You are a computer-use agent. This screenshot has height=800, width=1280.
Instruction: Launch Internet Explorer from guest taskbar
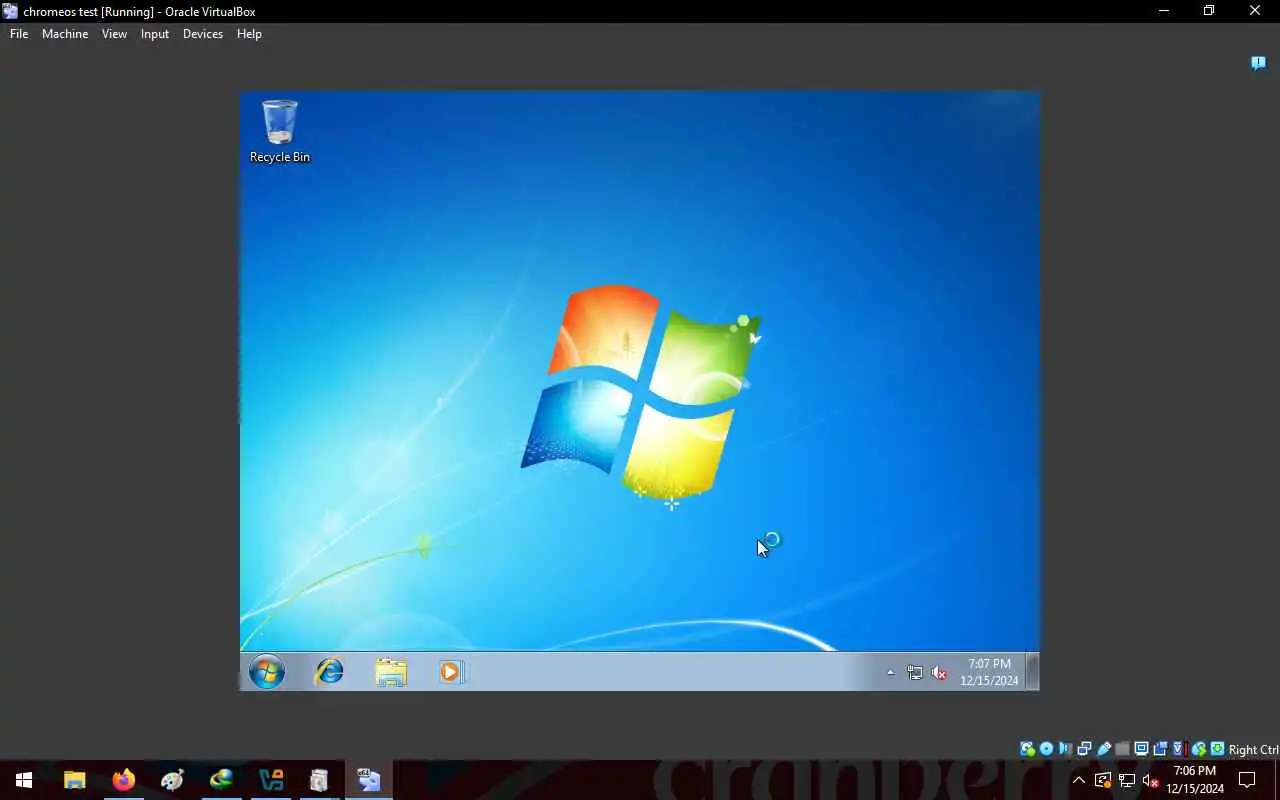coord(329,672)
